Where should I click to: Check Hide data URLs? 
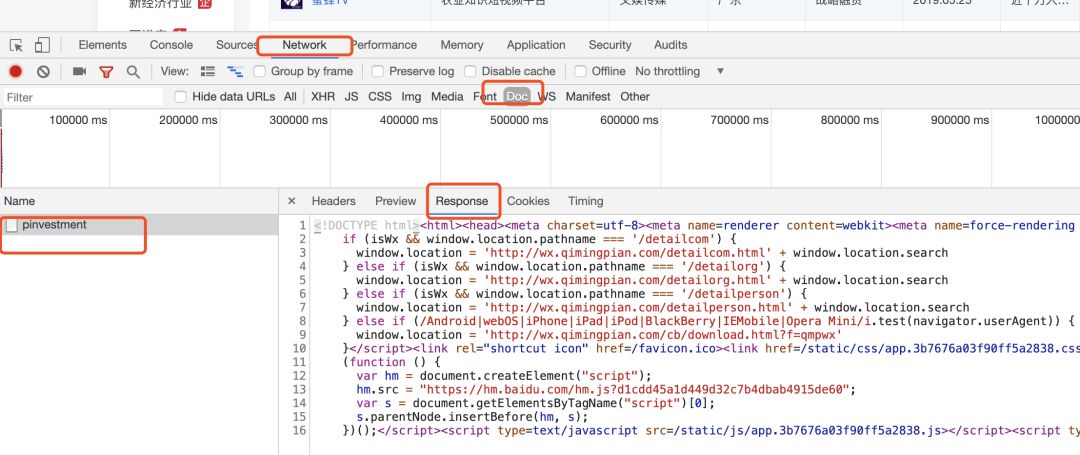(180, 96)
